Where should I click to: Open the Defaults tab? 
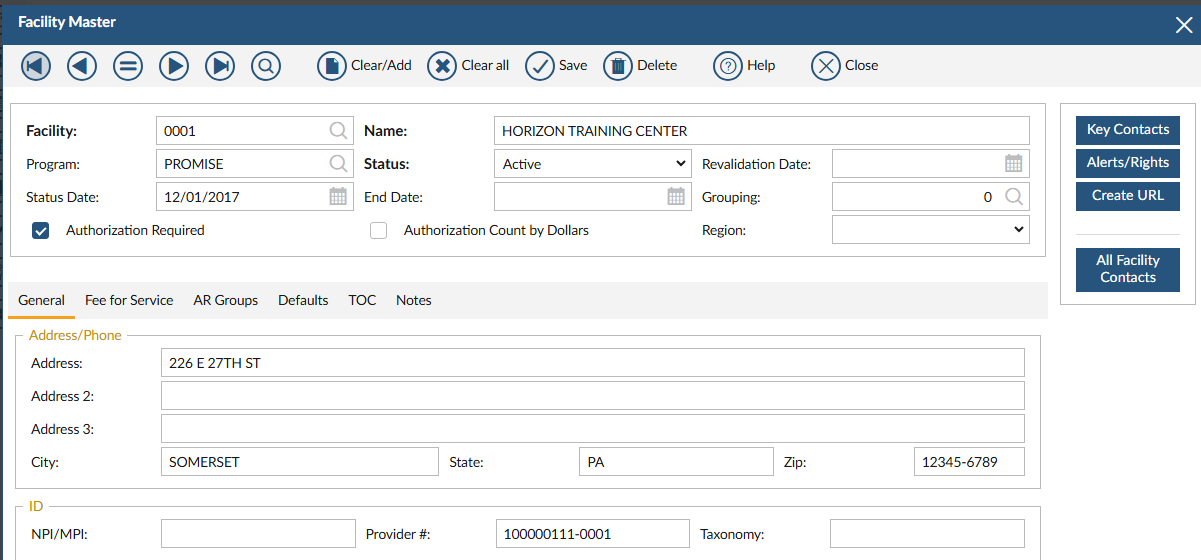(303, 300)
